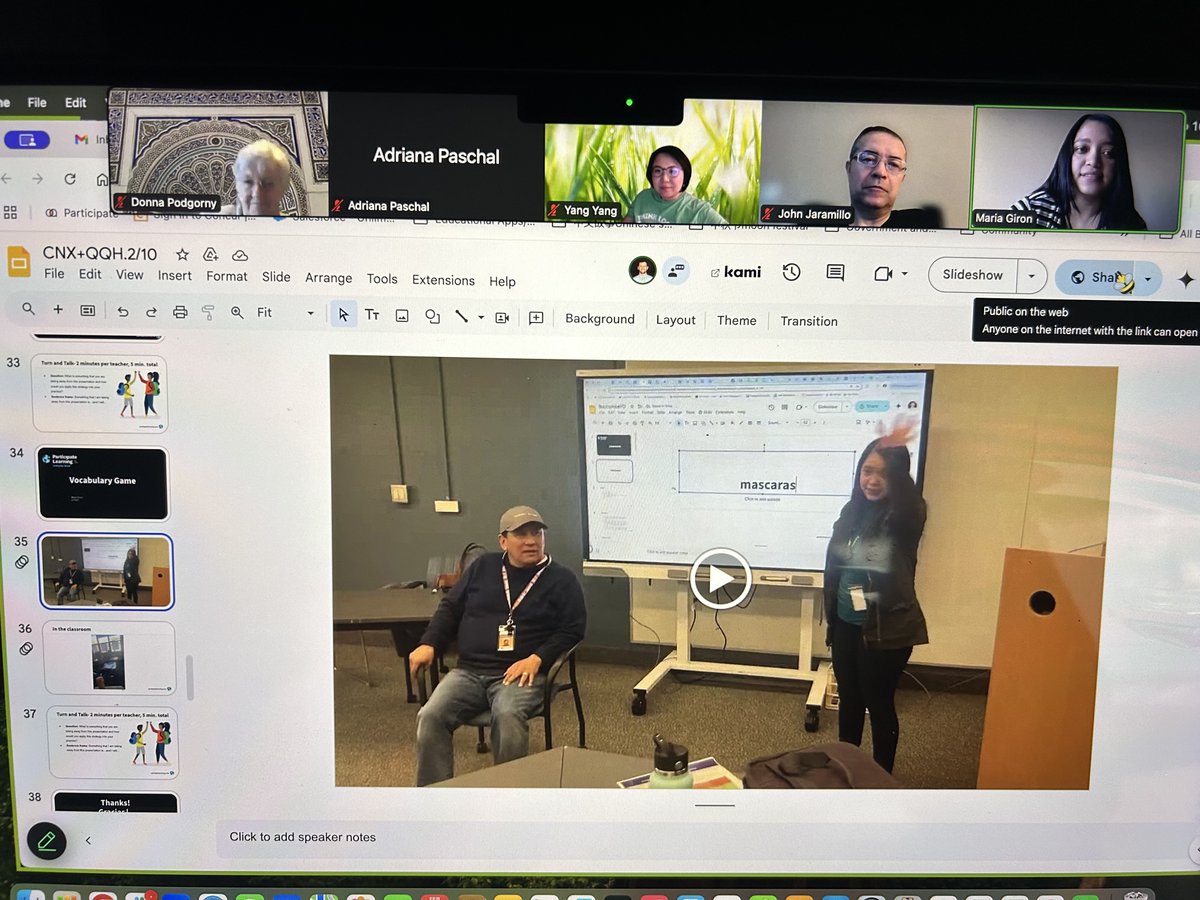Add a comment with the toolbar icon

point(536,318)
